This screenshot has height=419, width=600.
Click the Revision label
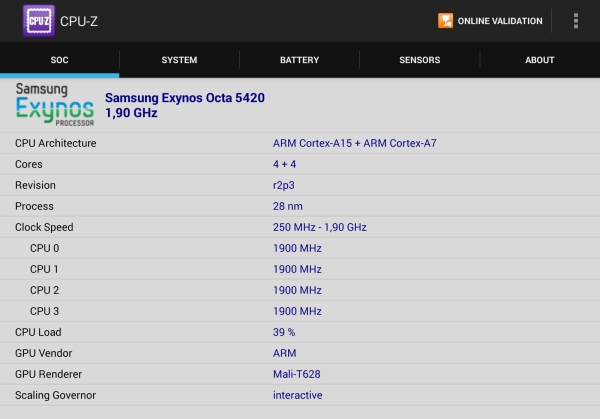(35, 185)
